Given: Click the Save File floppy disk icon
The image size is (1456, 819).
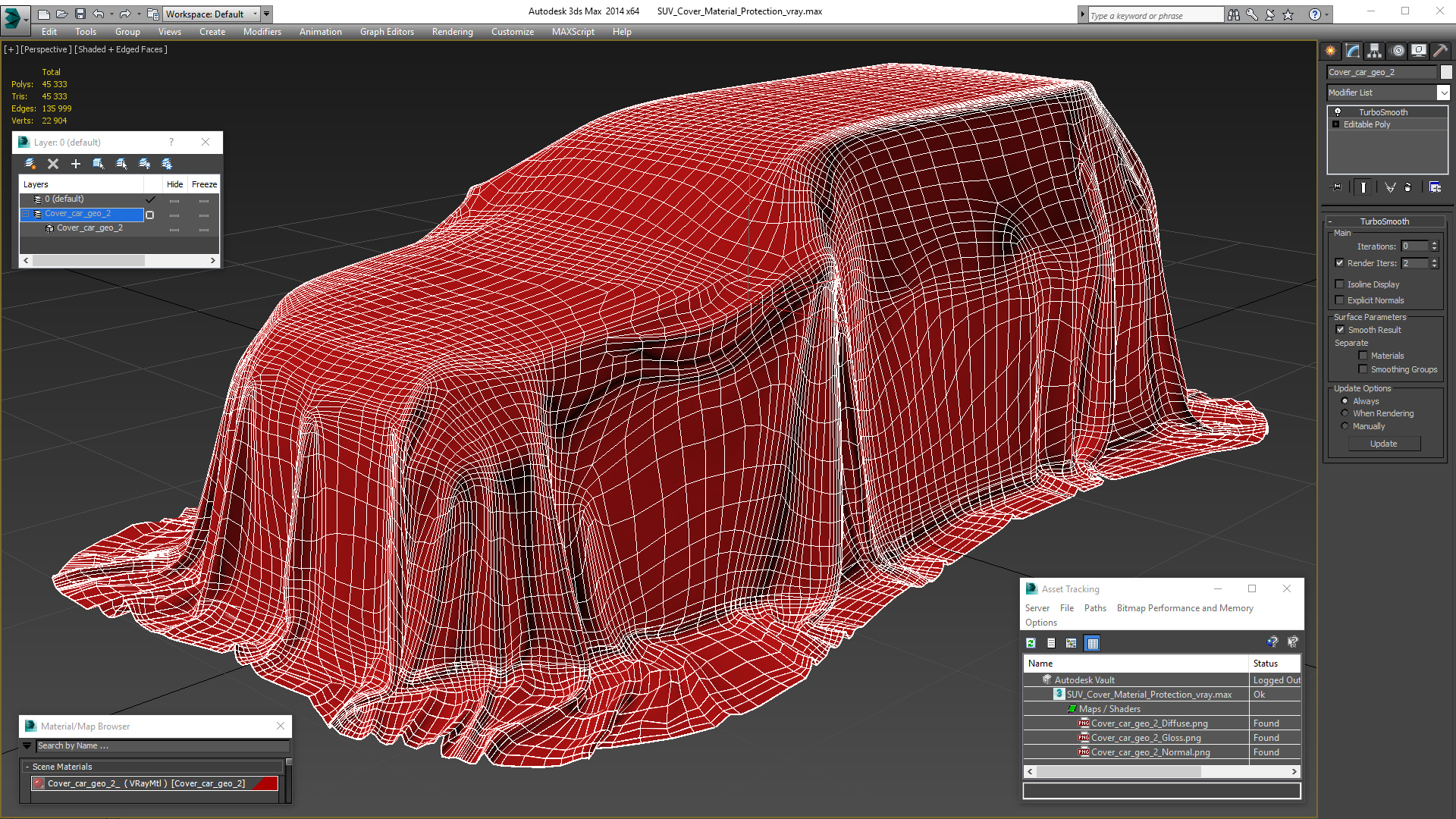Looking at the screenshot, I should pos(80,14).
